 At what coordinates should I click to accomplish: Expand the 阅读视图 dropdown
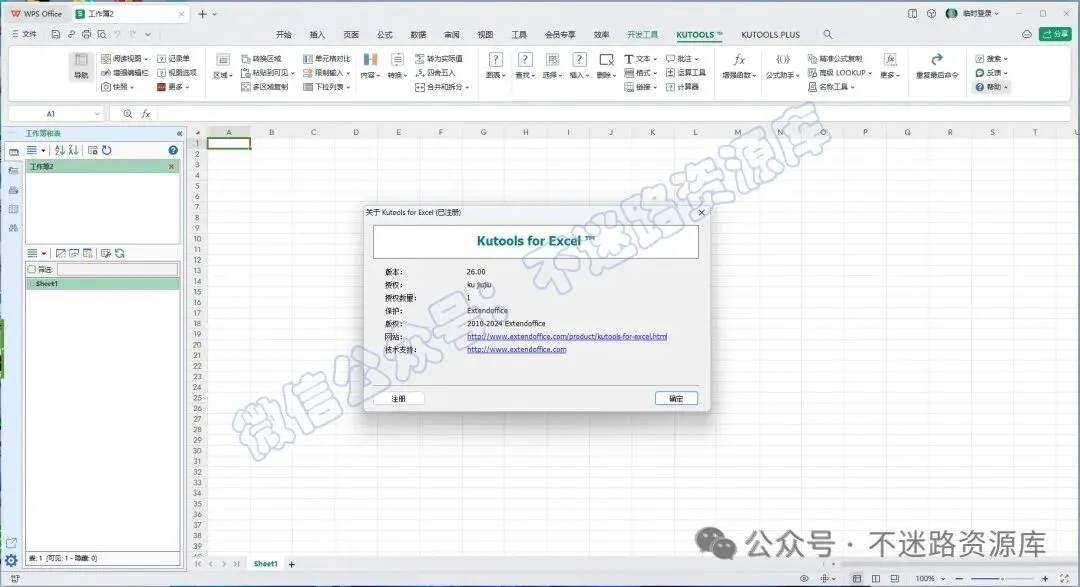pos(146,59)
